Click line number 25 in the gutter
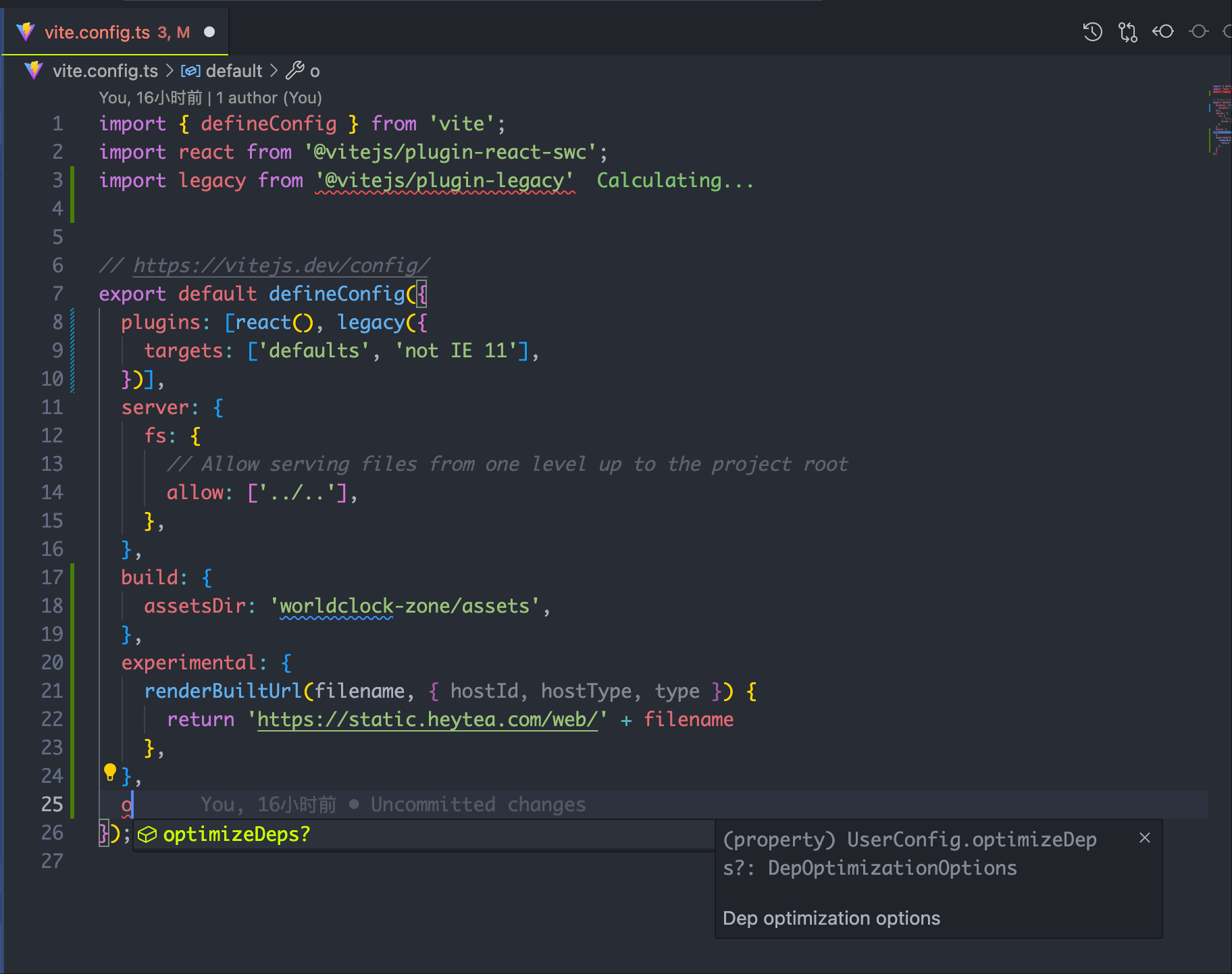This screenshot has height=974, width=1232. pos(52,804)
